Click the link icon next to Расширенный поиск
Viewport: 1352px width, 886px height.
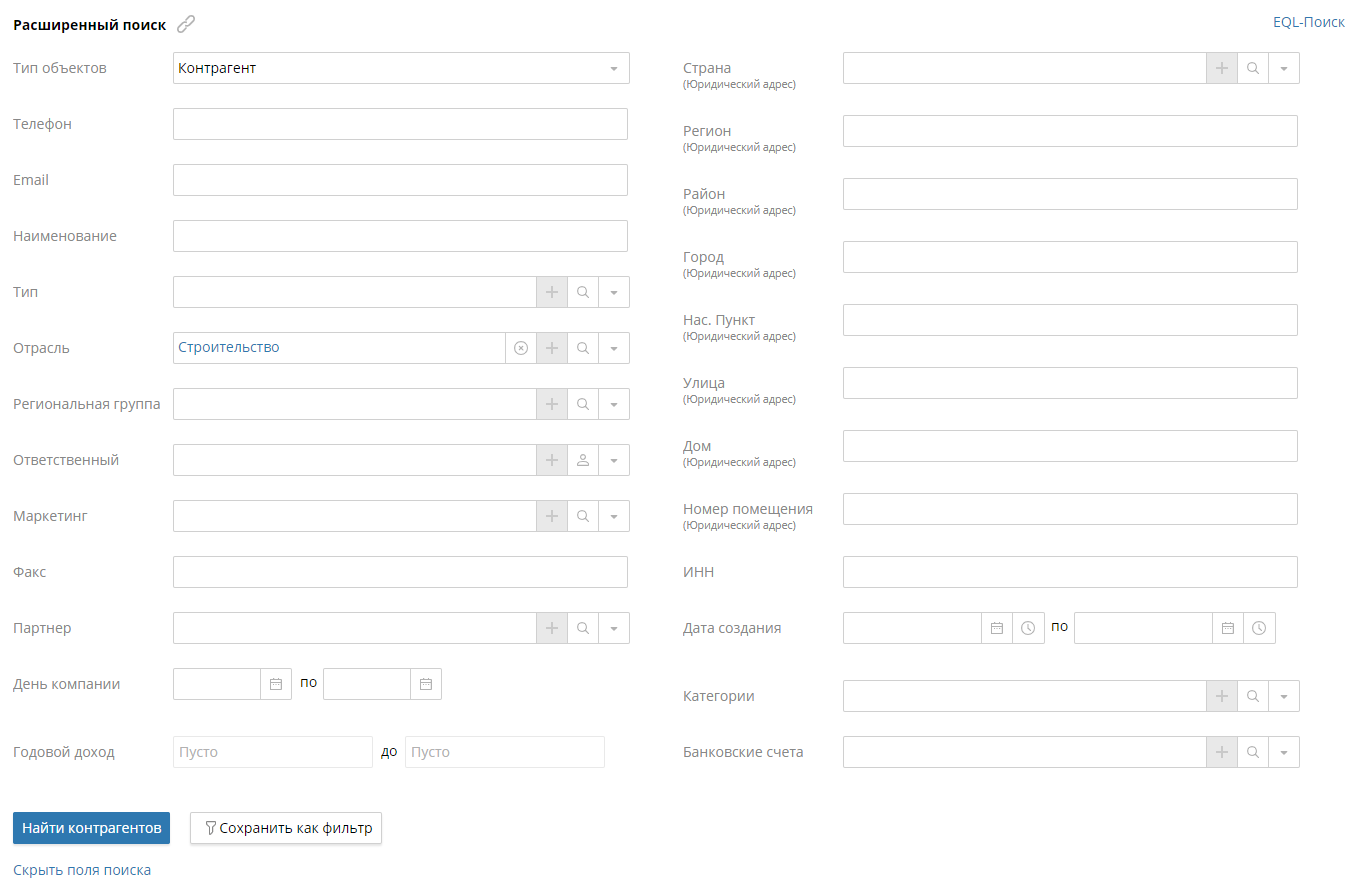(186, 25)
